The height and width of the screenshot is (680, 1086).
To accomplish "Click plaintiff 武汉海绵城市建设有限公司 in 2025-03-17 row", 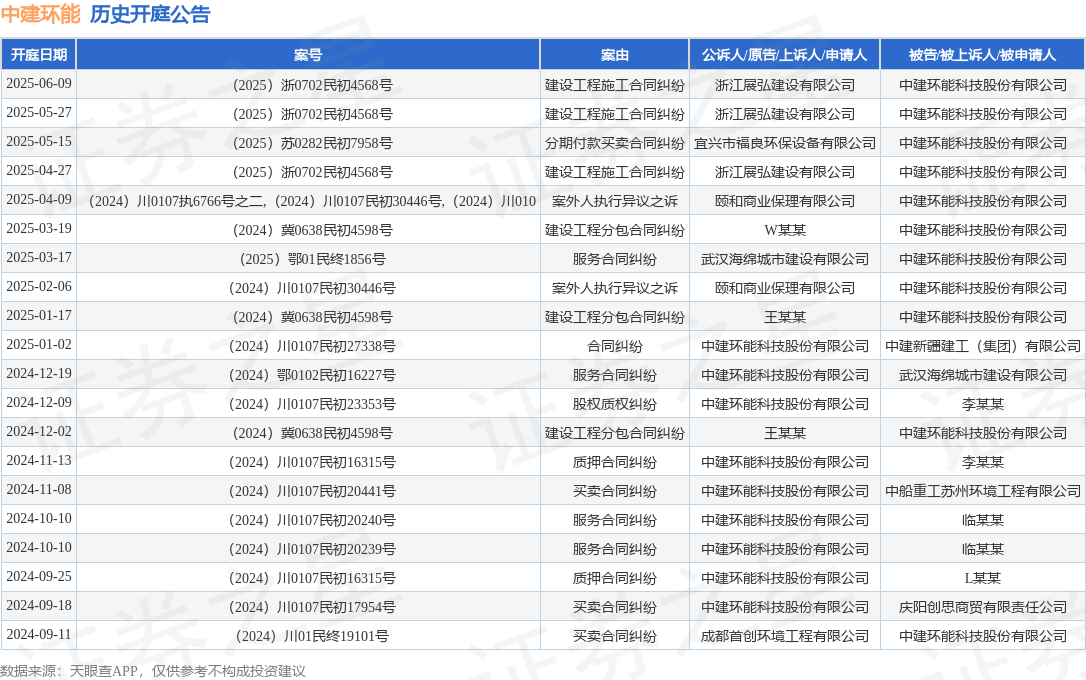I will click(785, 260).
